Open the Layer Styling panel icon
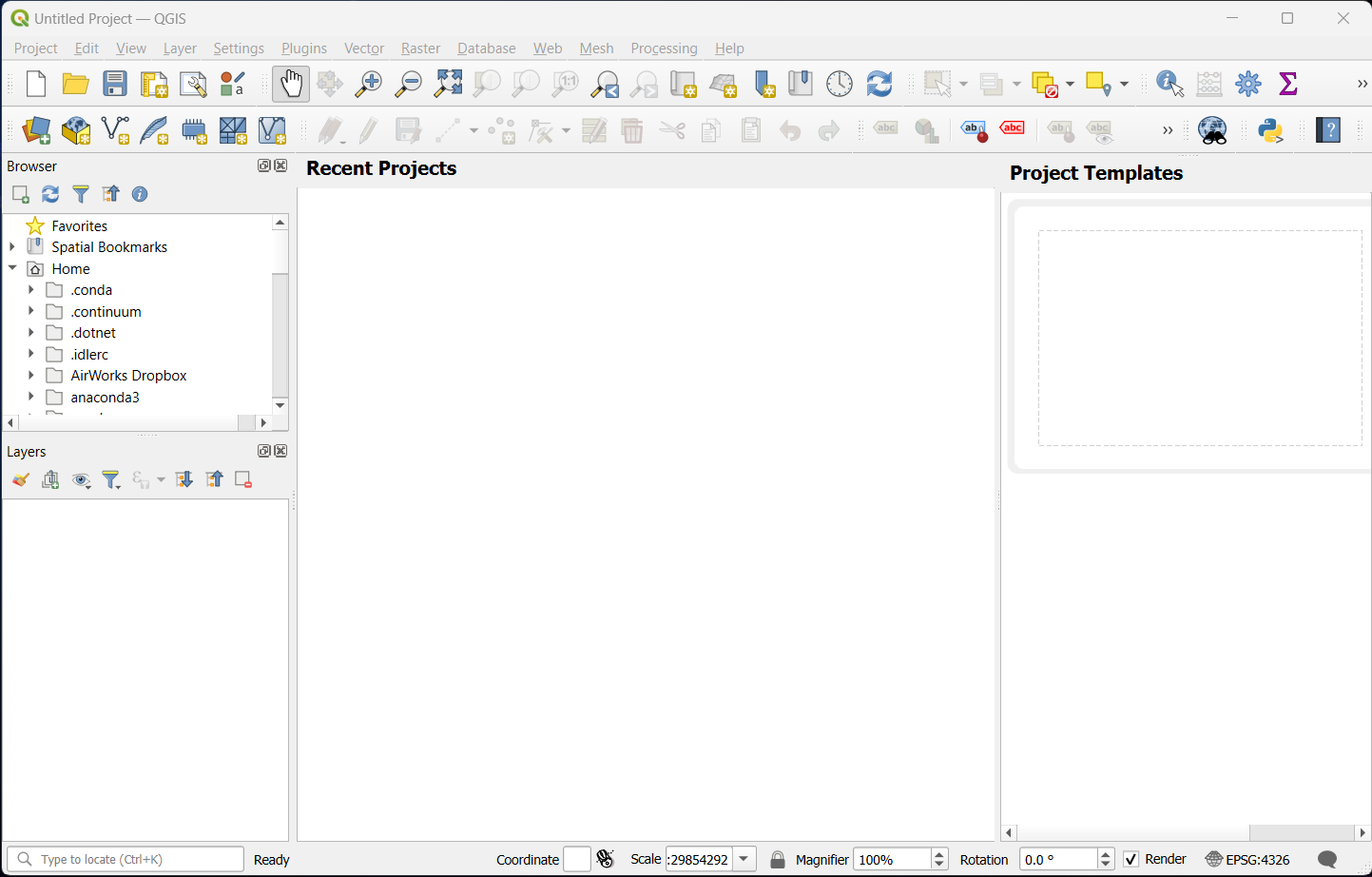1372x877 pixels. [x=20, y=480]
